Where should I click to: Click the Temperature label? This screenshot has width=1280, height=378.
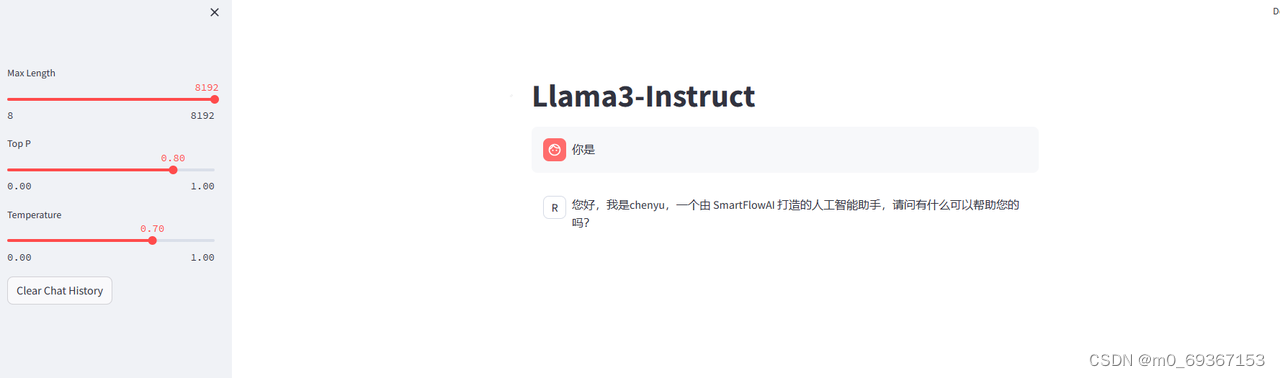34,215
